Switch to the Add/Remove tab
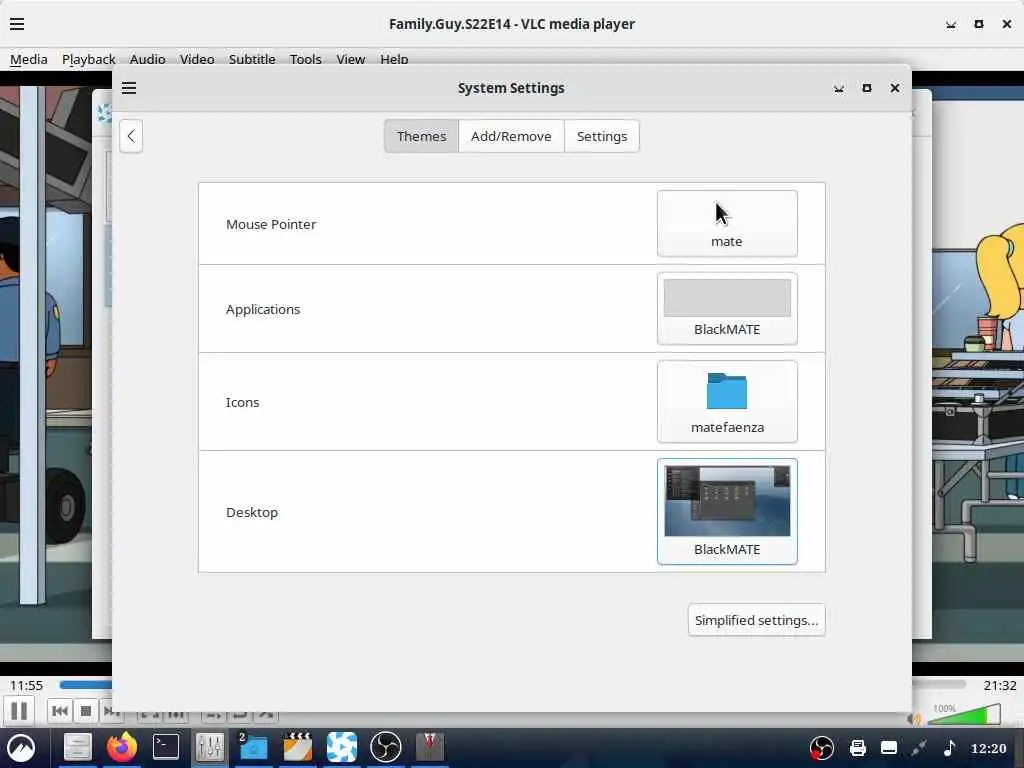This screenshot has height=768, width=1024. 511,136
